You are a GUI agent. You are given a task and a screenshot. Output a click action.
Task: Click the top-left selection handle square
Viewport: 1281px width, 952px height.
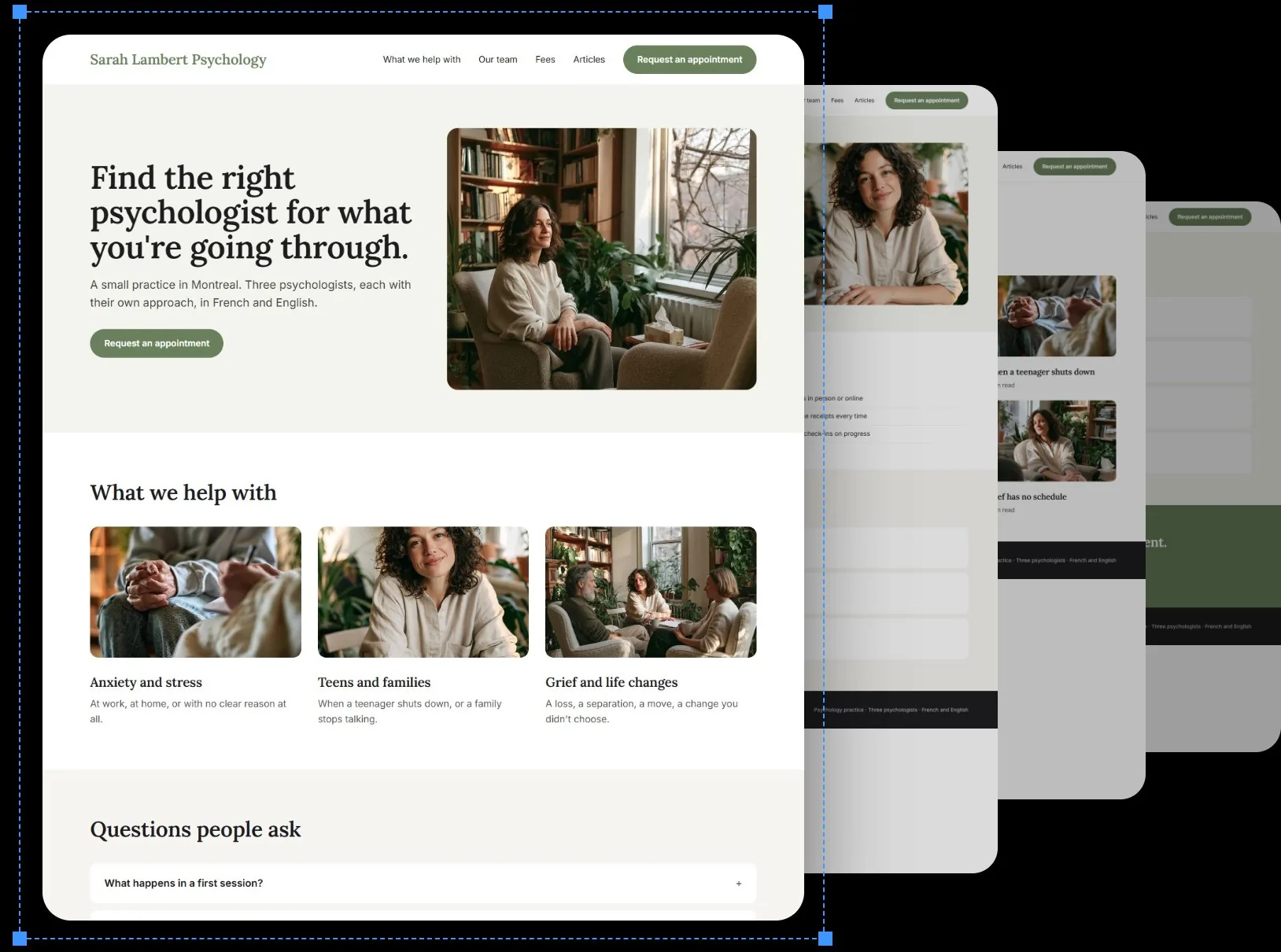20,12
